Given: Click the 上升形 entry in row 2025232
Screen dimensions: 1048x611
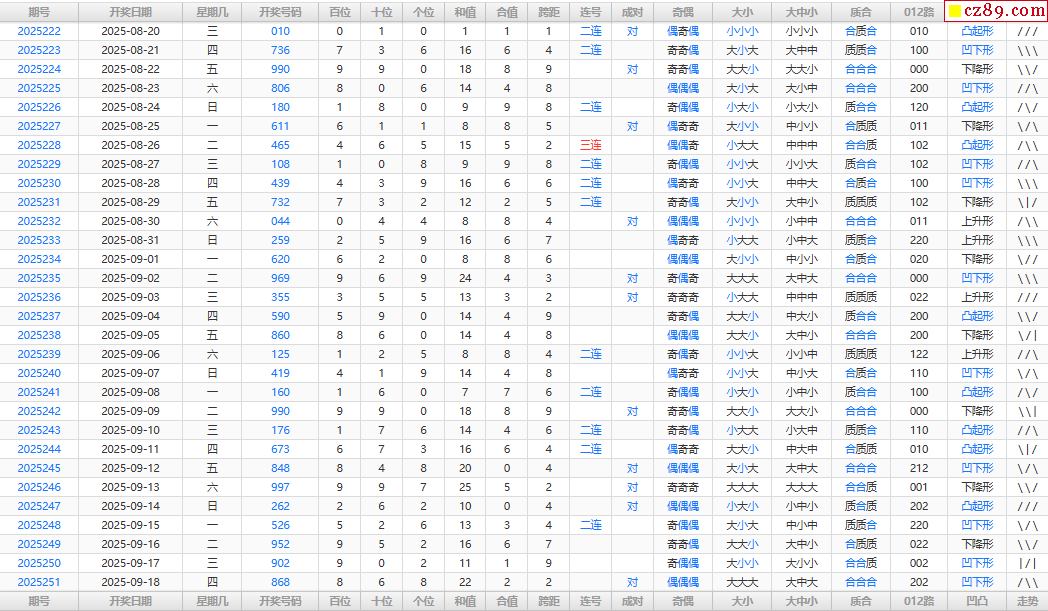Looking at the screenshot, I should tap(977, 221).
